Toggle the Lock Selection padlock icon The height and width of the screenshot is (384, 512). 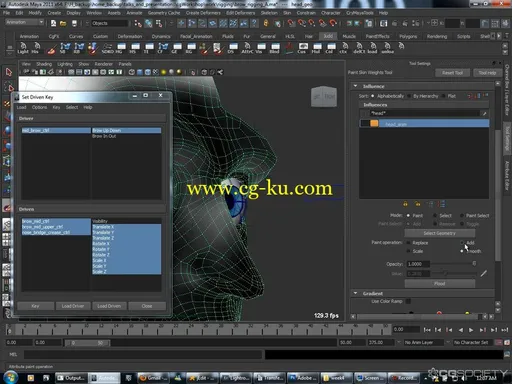click(266, 23)
